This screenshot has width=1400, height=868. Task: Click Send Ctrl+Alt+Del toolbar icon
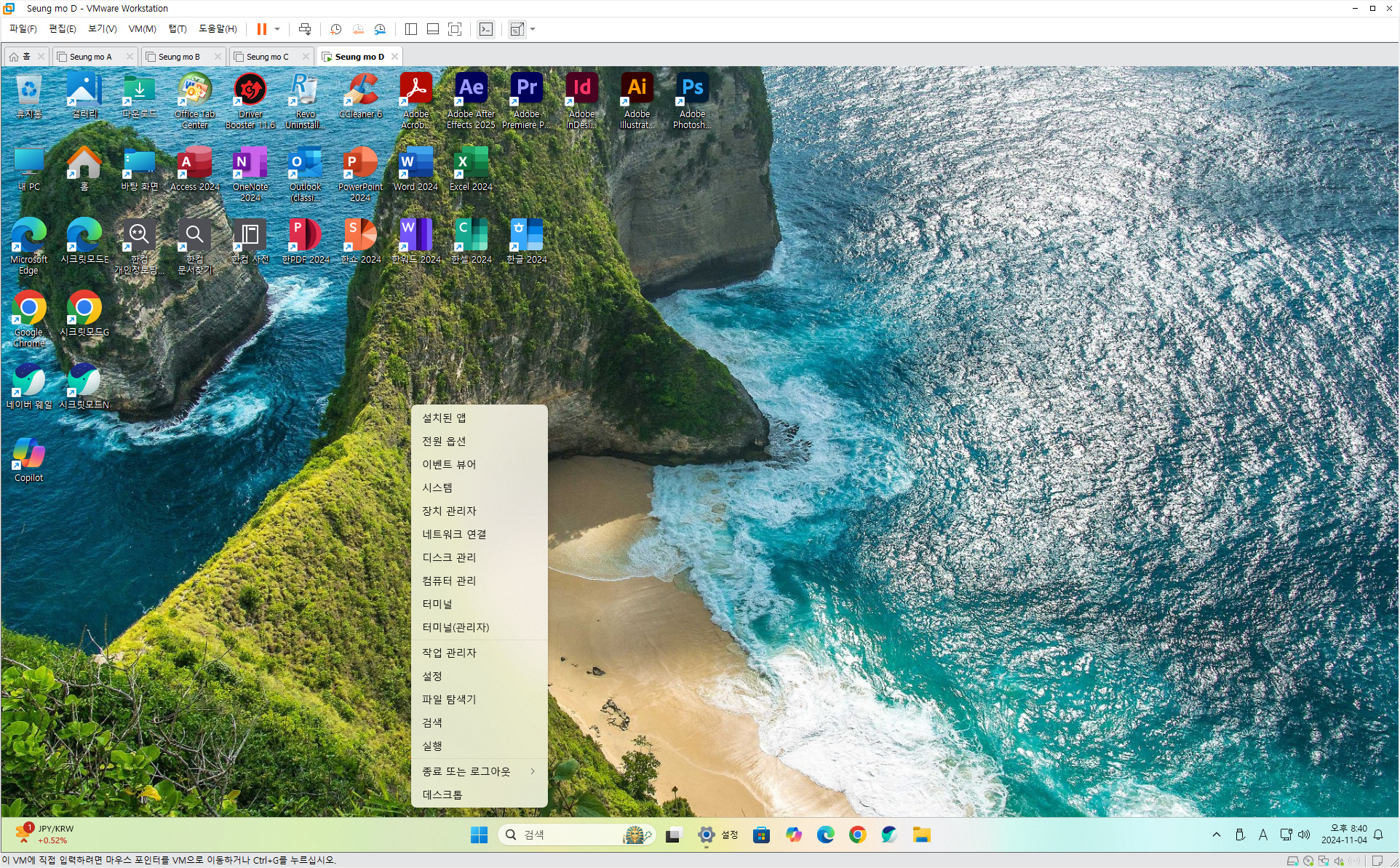[x=305, y=29]
